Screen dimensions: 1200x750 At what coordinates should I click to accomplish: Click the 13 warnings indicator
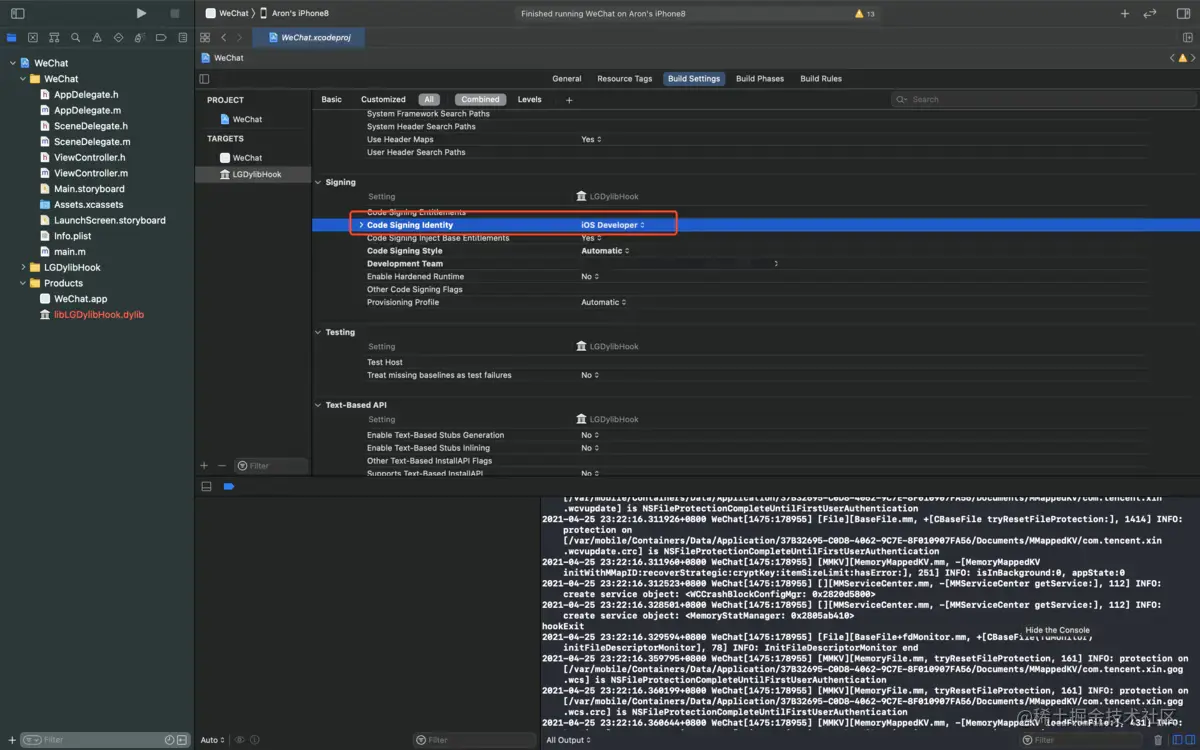(x=865, y=14)
